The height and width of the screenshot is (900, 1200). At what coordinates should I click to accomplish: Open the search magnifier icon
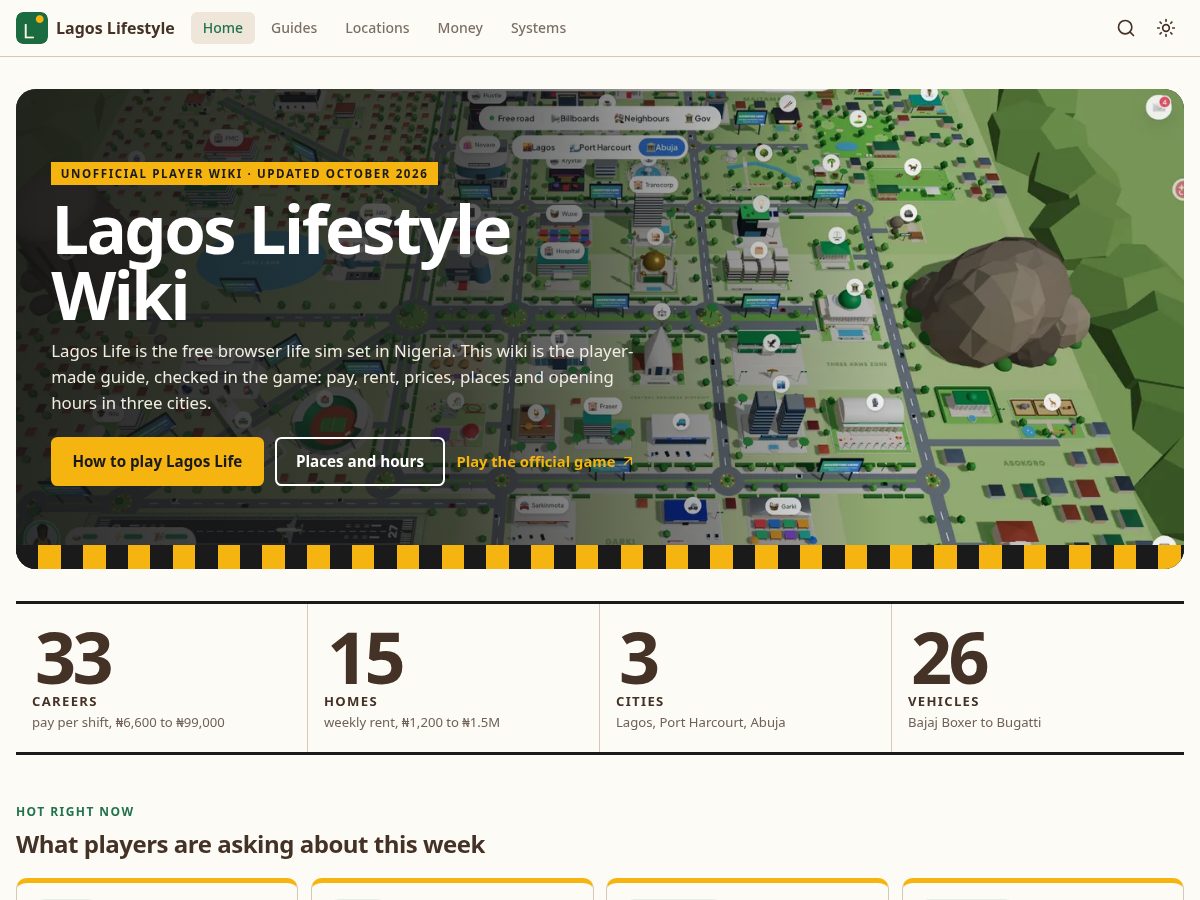(x=1126, y=28)
